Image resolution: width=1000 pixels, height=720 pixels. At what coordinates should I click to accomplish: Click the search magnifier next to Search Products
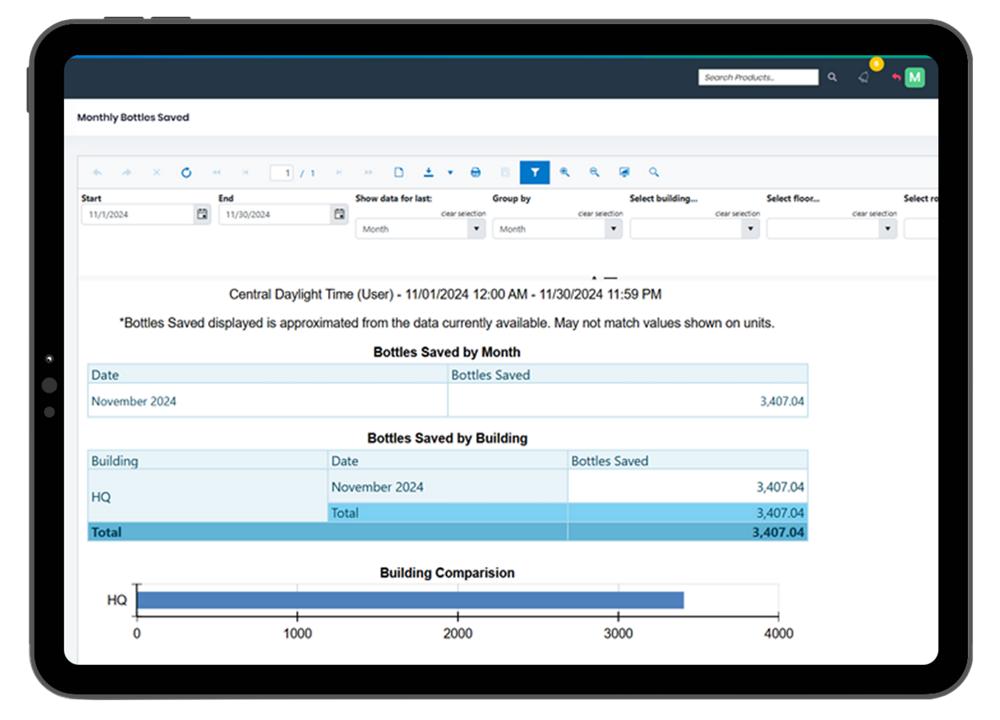(833, 77)
